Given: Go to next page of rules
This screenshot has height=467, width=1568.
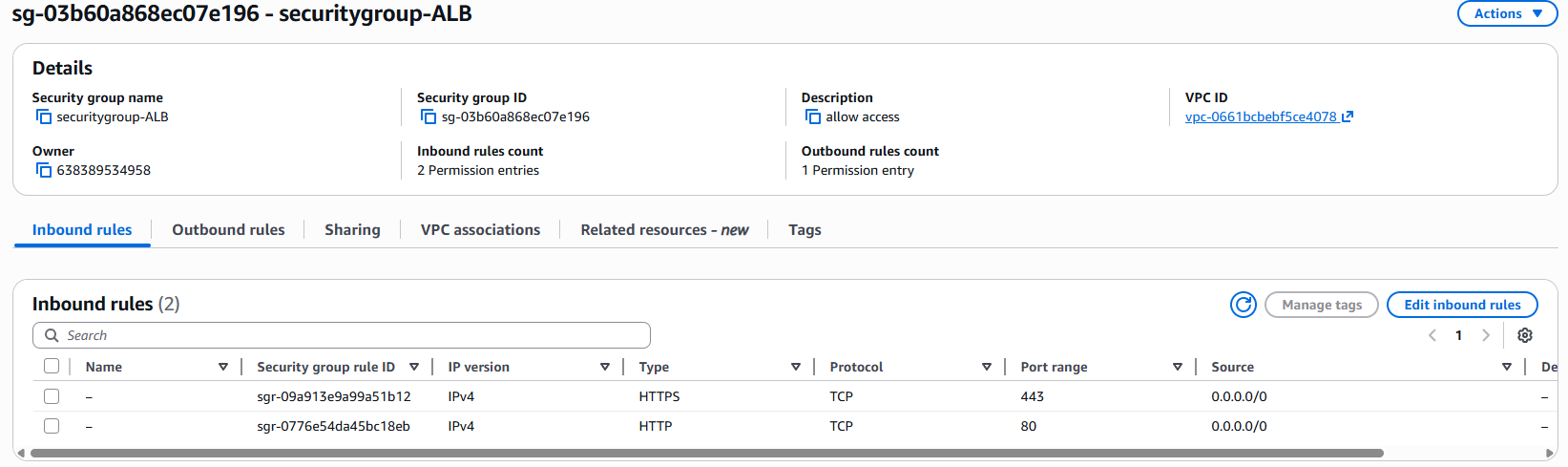Looking at the screenshot, I should click(x=1485, y=335).
